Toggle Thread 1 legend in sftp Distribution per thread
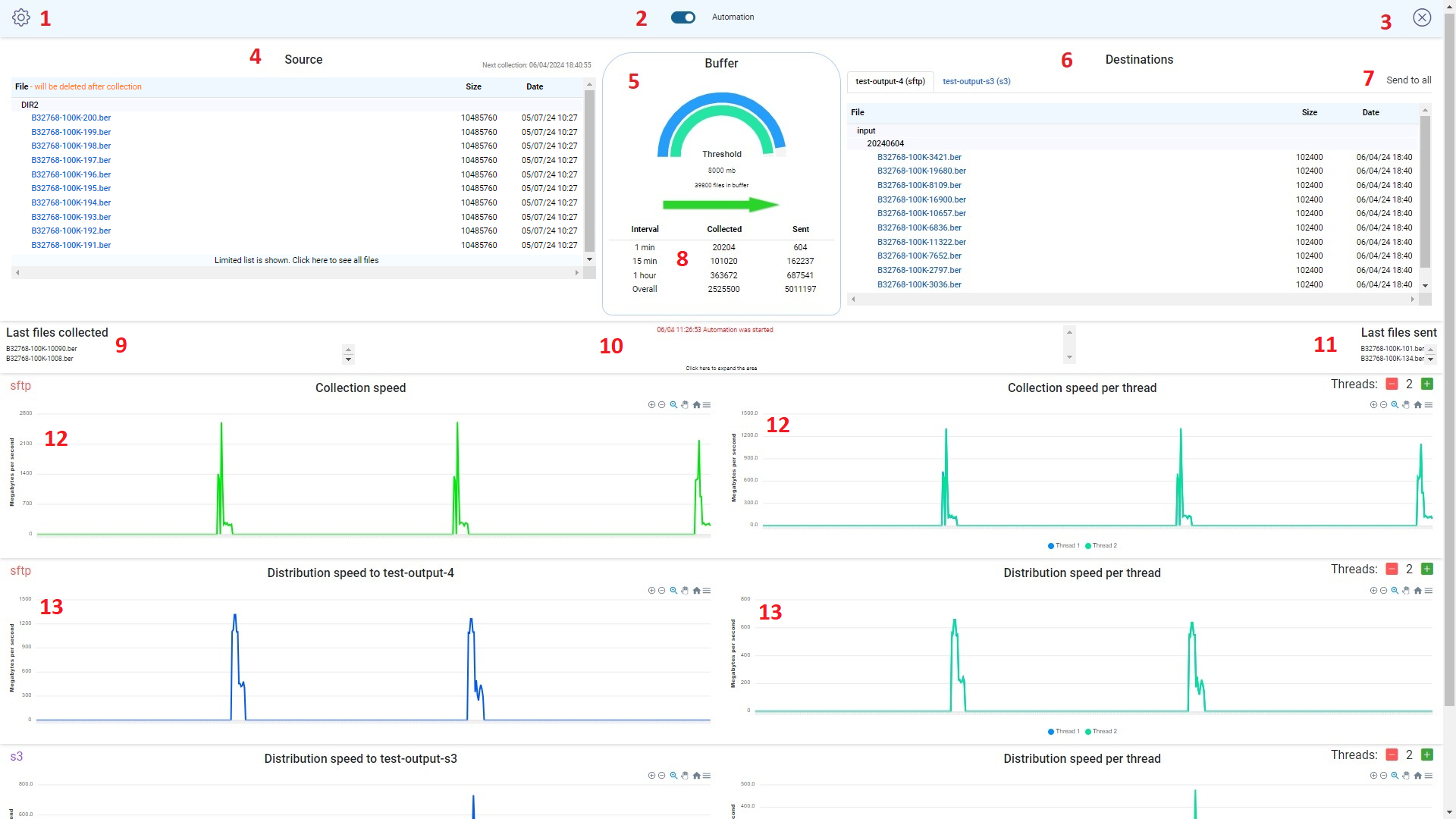Viewport: 1456px width, 819px height. pyautogui.click(x=1063, y=732)
